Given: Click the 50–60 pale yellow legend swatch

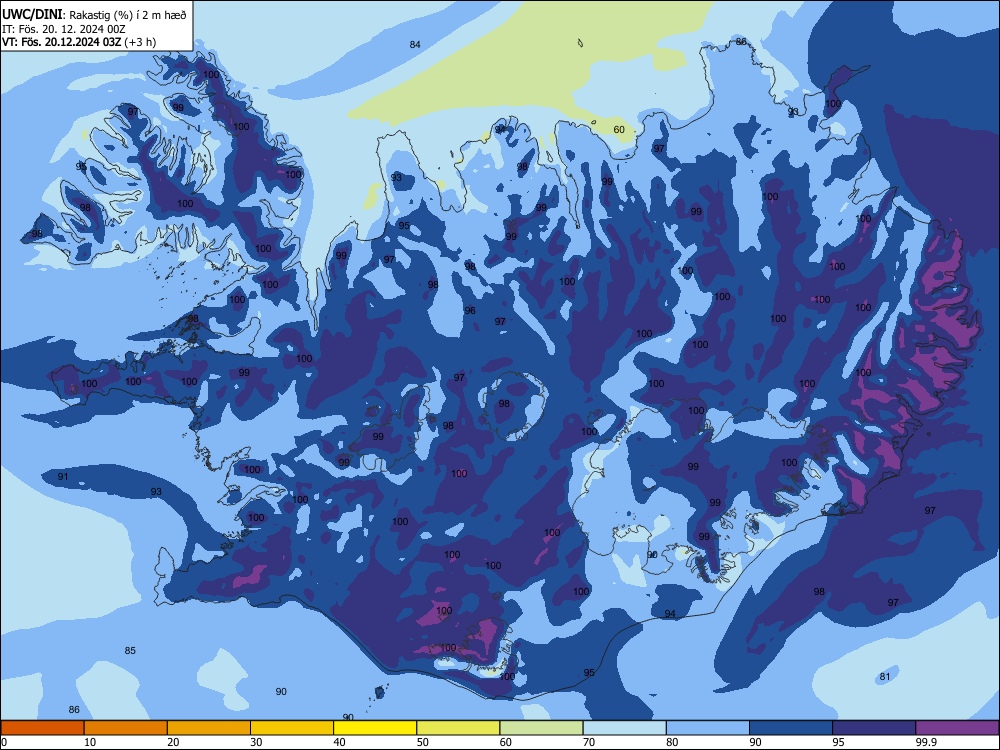Looking at the screenshot, I should [x=458, y=728].
